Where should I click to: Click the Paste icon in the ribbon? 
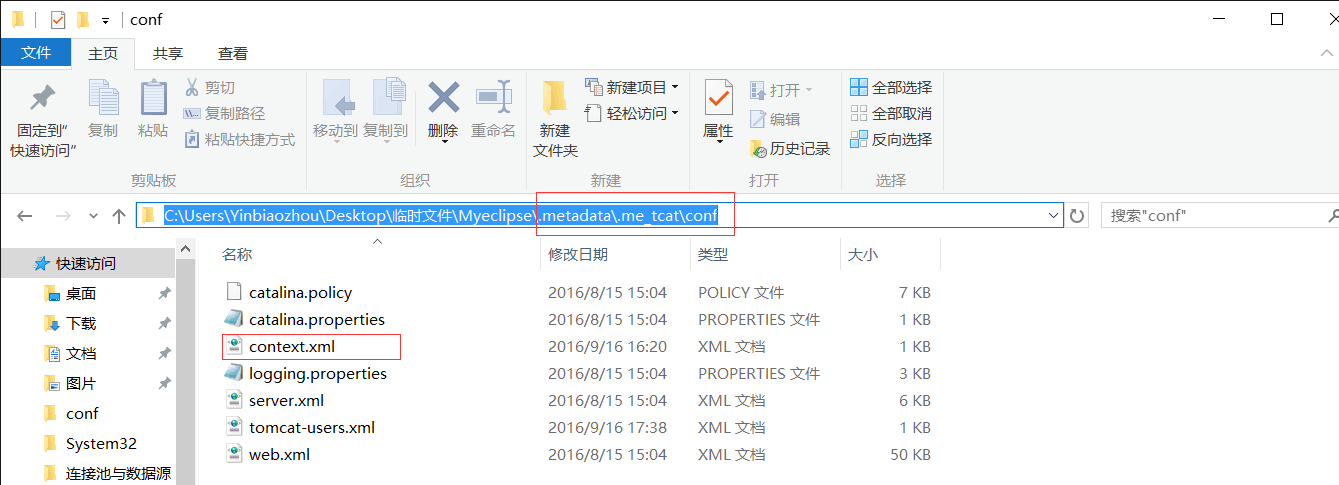click(x=153, y=97)
